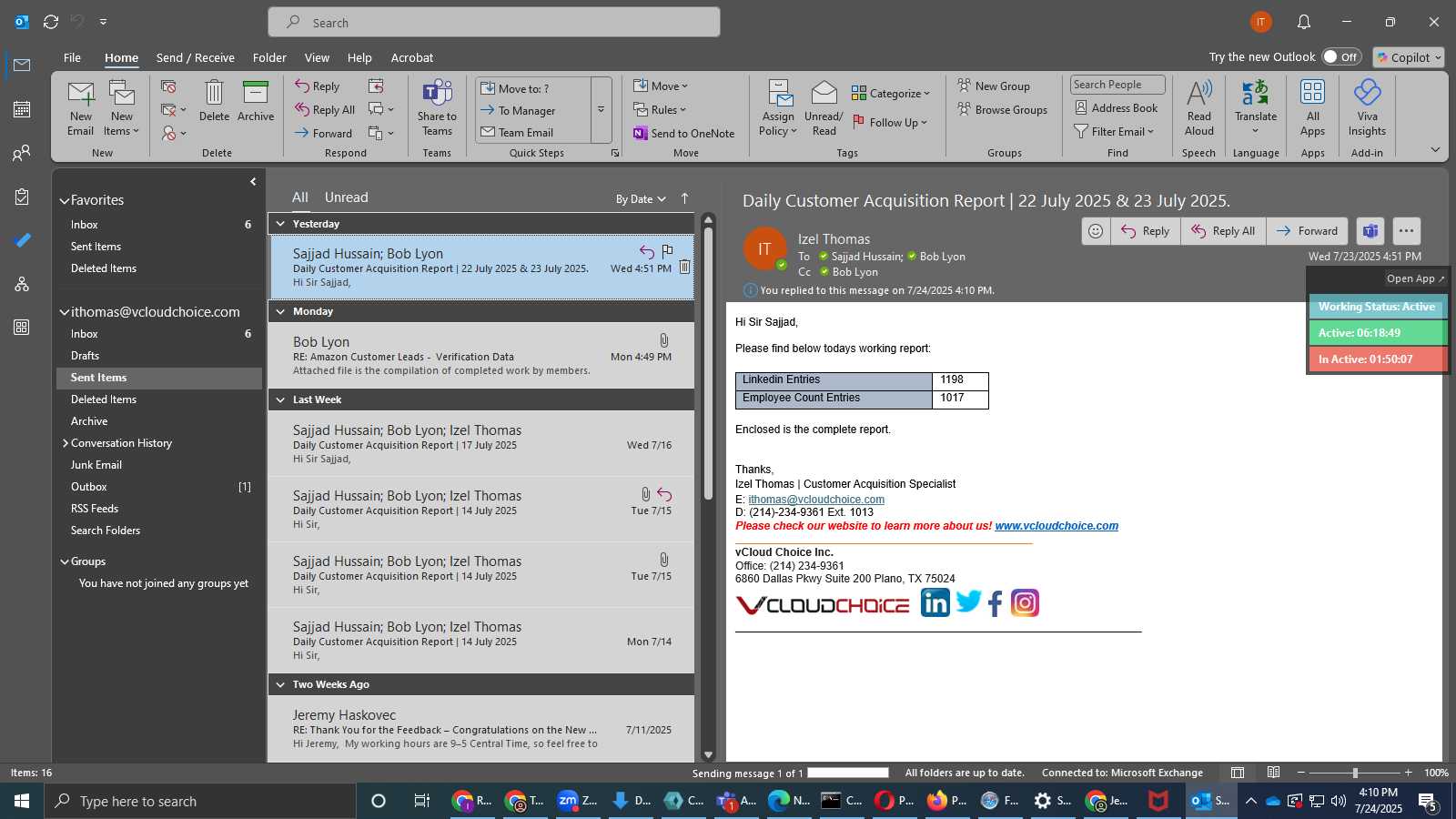Open the File menu
1456x819 pixels.
[72, 57]
